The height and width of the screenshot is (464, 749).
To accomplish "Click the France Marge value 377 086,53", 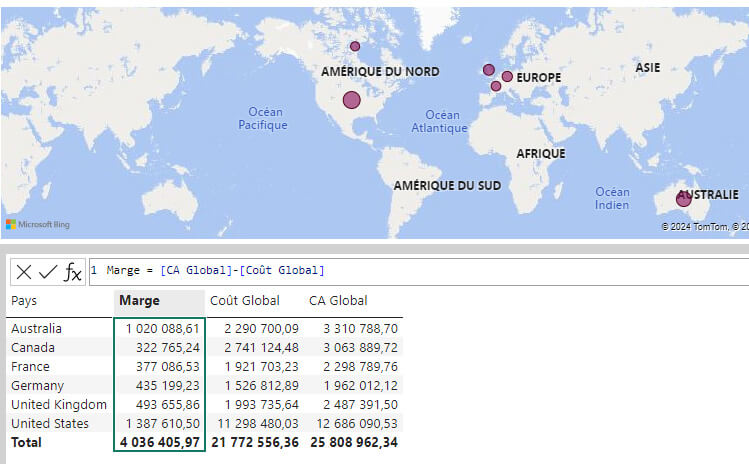I will pos(163,366).
